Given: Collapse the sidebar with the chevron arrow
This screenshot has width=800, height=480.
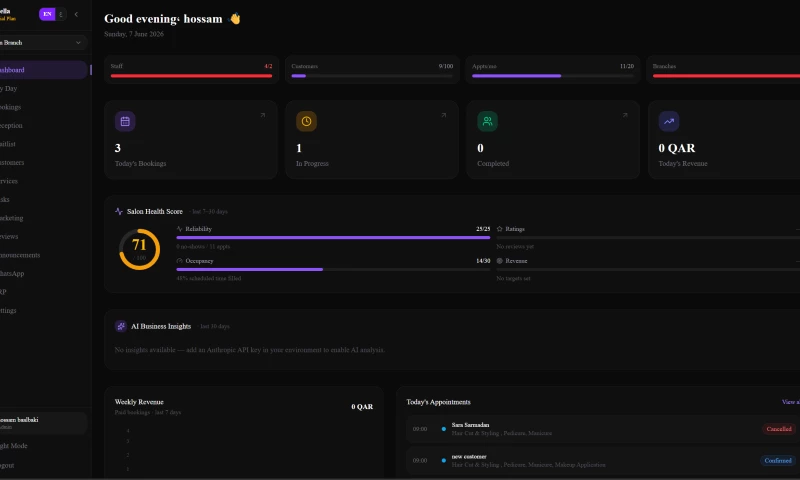Looking at the screenshot, I should 76,14.
